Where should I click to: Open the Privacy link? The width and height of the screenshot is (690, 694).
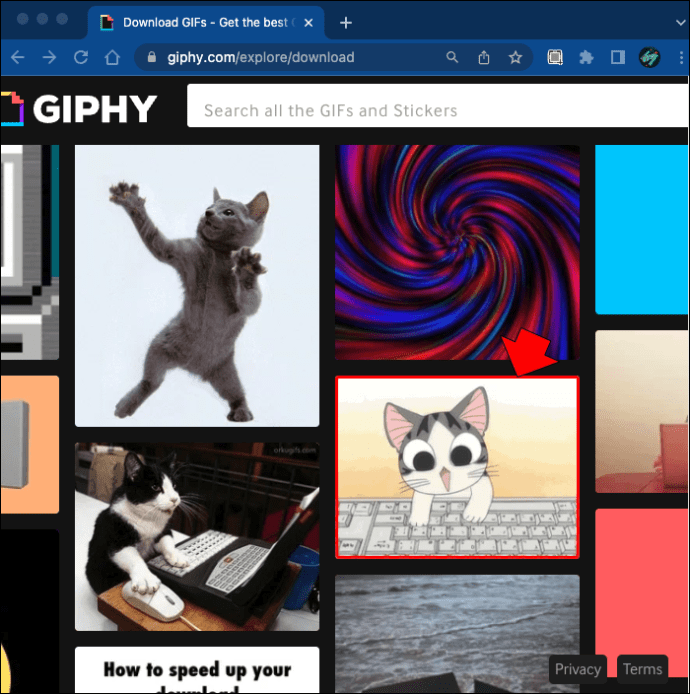(x=578, y=669)
